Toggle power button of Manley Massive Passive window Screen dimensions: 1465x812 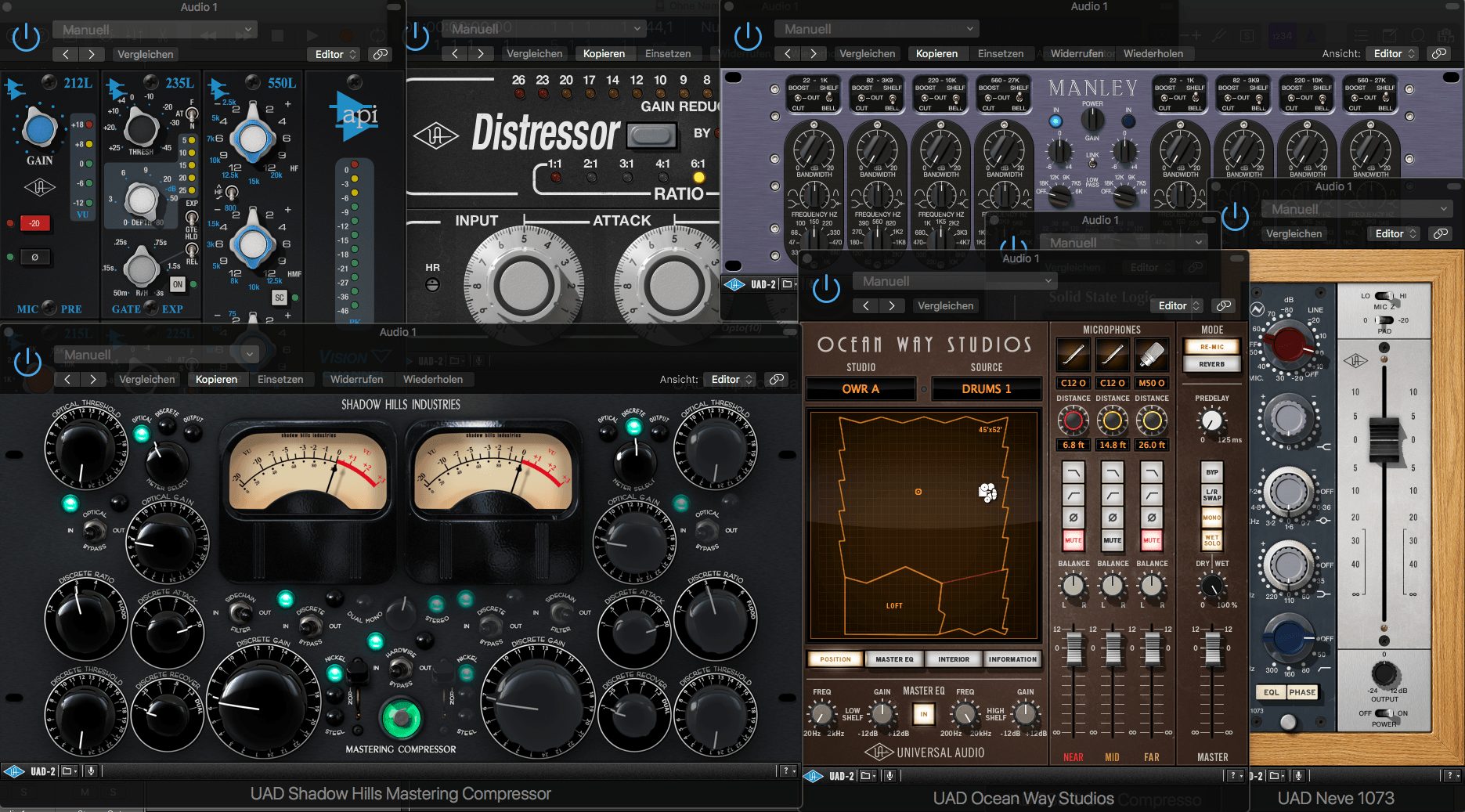748,36
